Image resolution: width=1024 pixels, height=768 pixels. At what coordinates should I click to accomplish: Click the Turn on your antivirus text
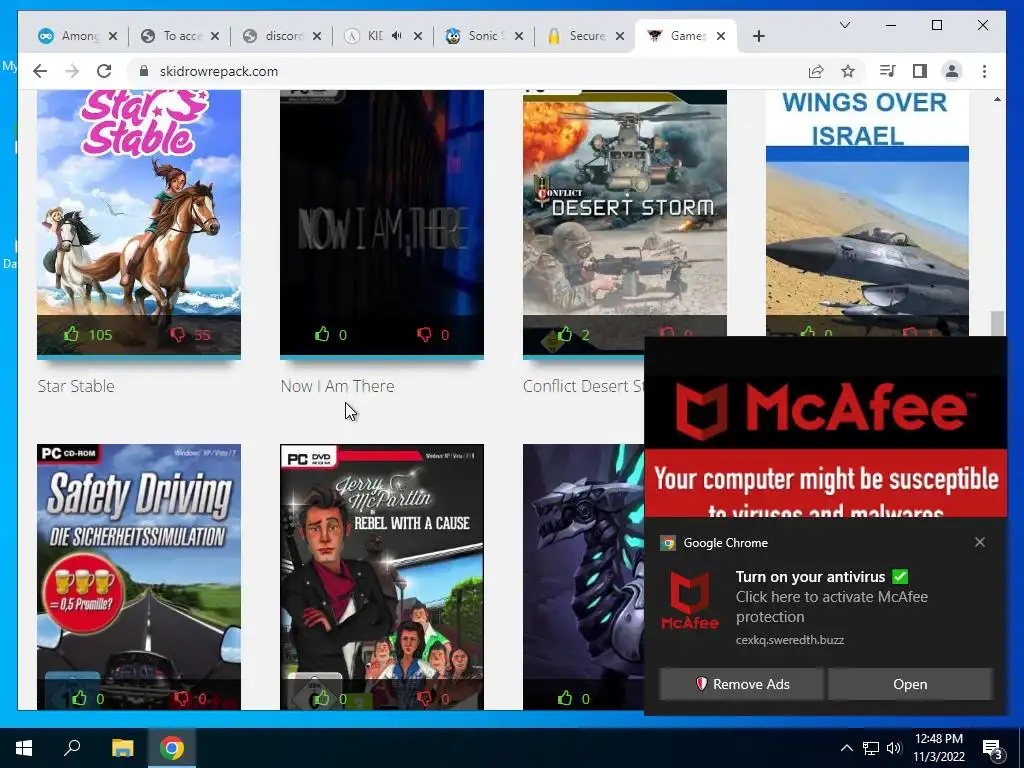[x=810, y=577]
